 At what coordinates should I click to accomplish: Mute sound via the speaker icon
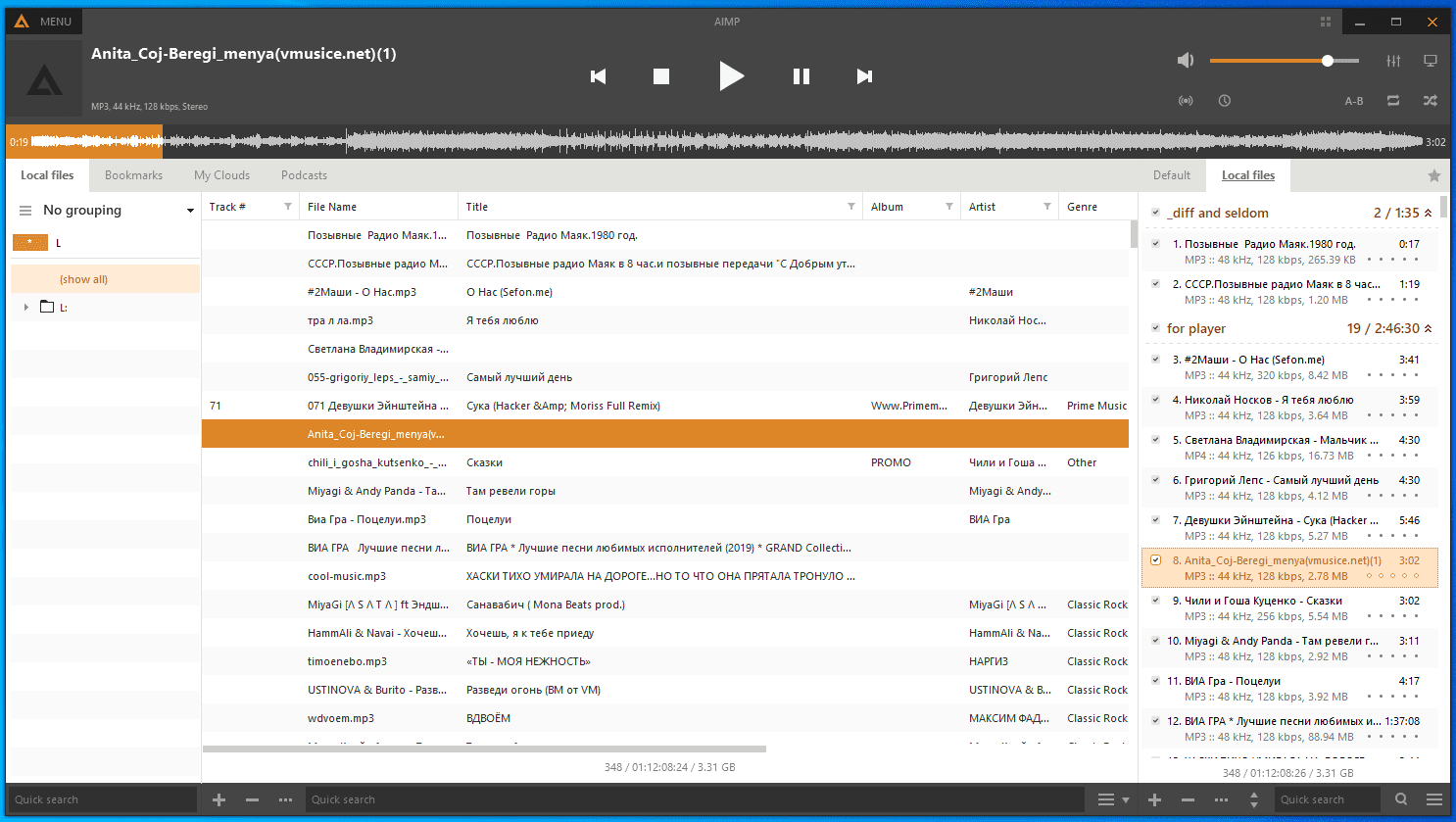[x=1186, y=61]
